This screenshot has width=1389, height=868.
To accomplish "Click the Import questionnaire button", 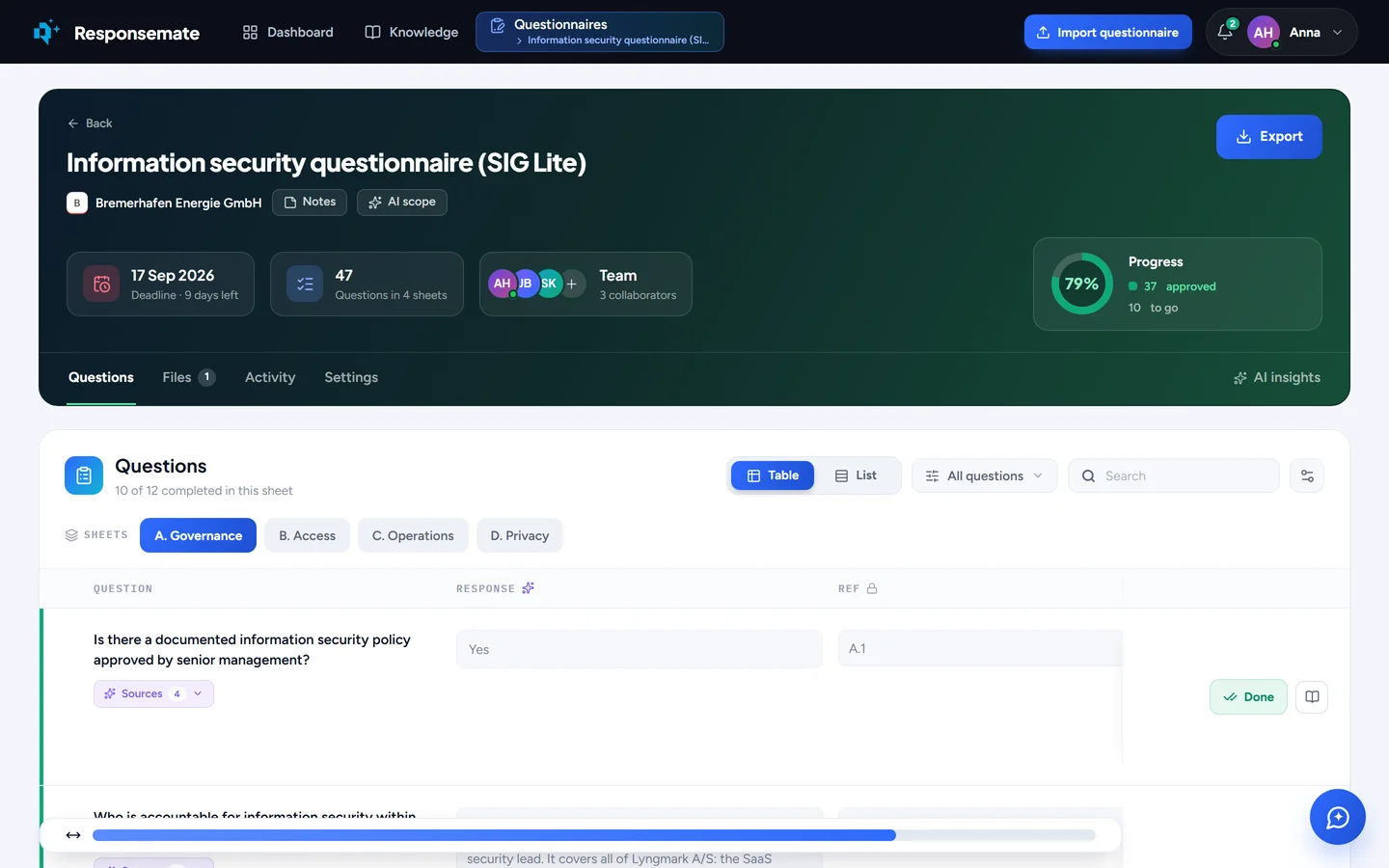I will tap(1107, 32).
